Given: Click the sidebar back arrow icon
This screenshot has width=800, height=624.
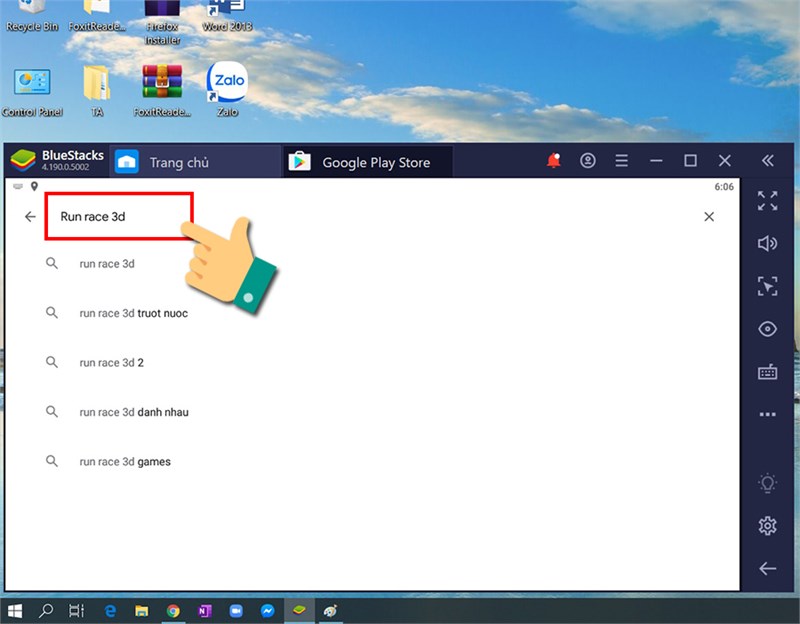Looking at the screenshot, I should (767, 568).
